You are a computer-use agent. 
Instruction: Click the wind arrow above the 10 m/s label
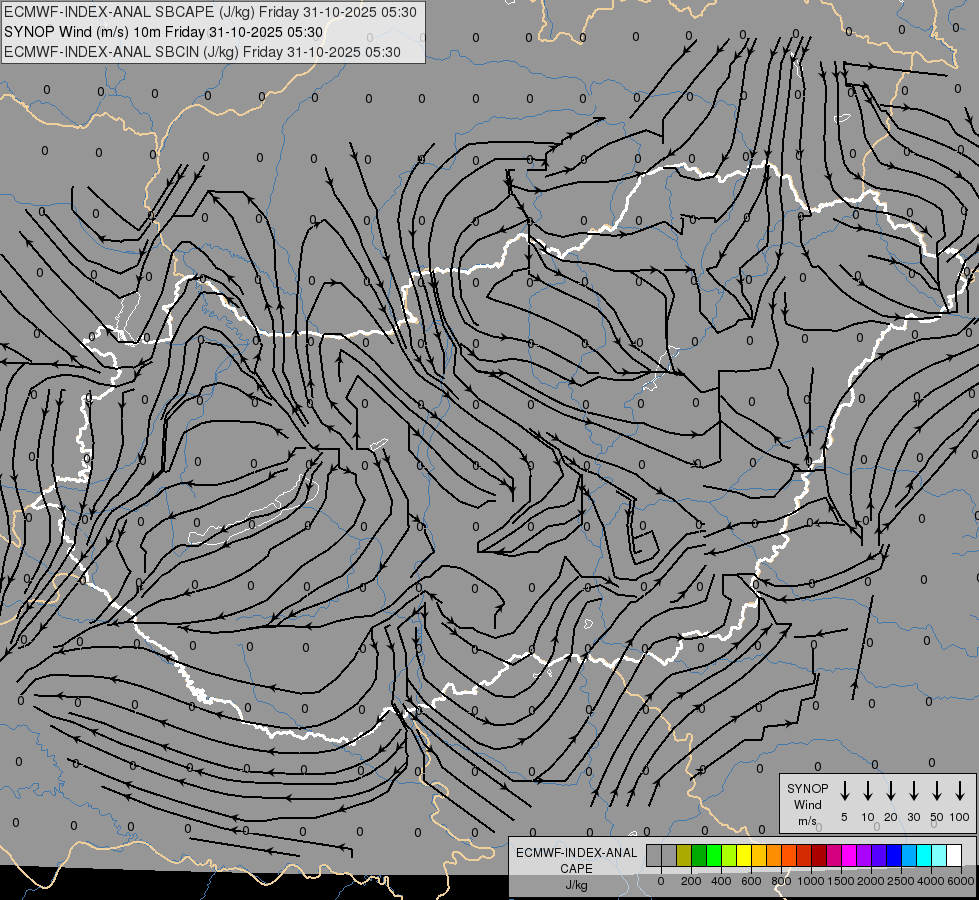867,790
